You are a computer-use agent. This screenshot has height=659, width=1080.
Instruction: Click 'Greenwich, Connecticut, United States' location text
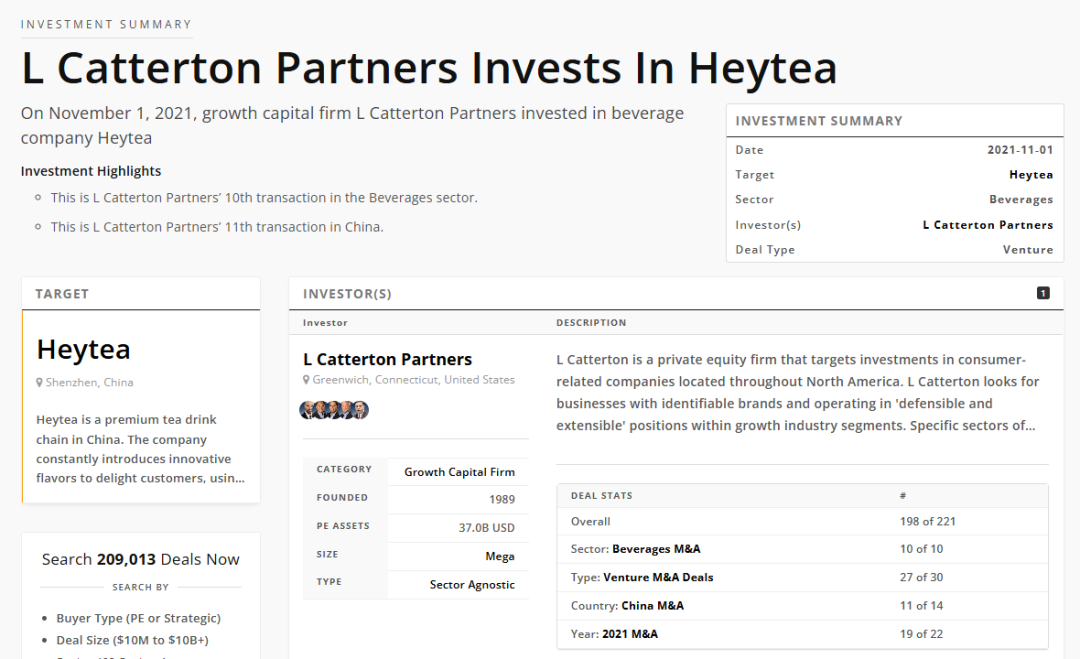click(413, 380)
